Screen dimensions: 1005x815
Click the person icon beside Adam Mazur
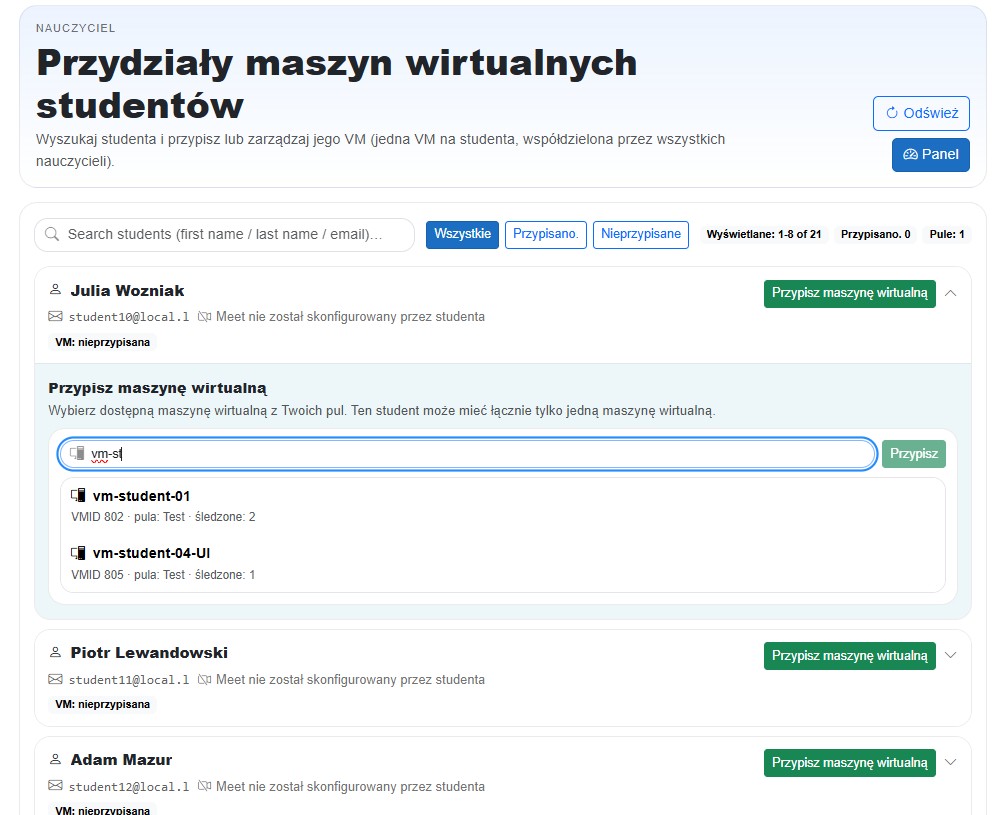point(55,759)
